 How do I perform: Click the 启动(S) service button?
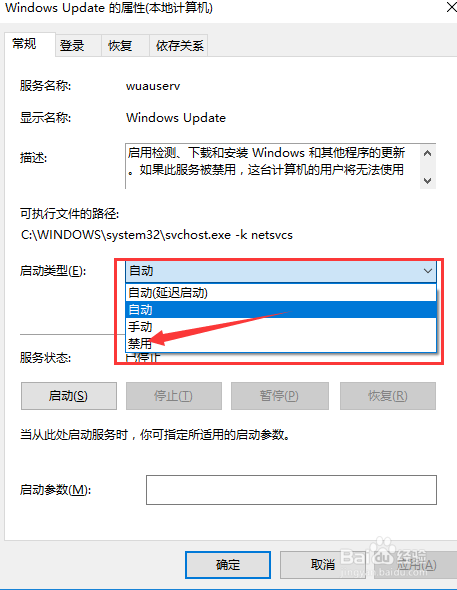69,396
